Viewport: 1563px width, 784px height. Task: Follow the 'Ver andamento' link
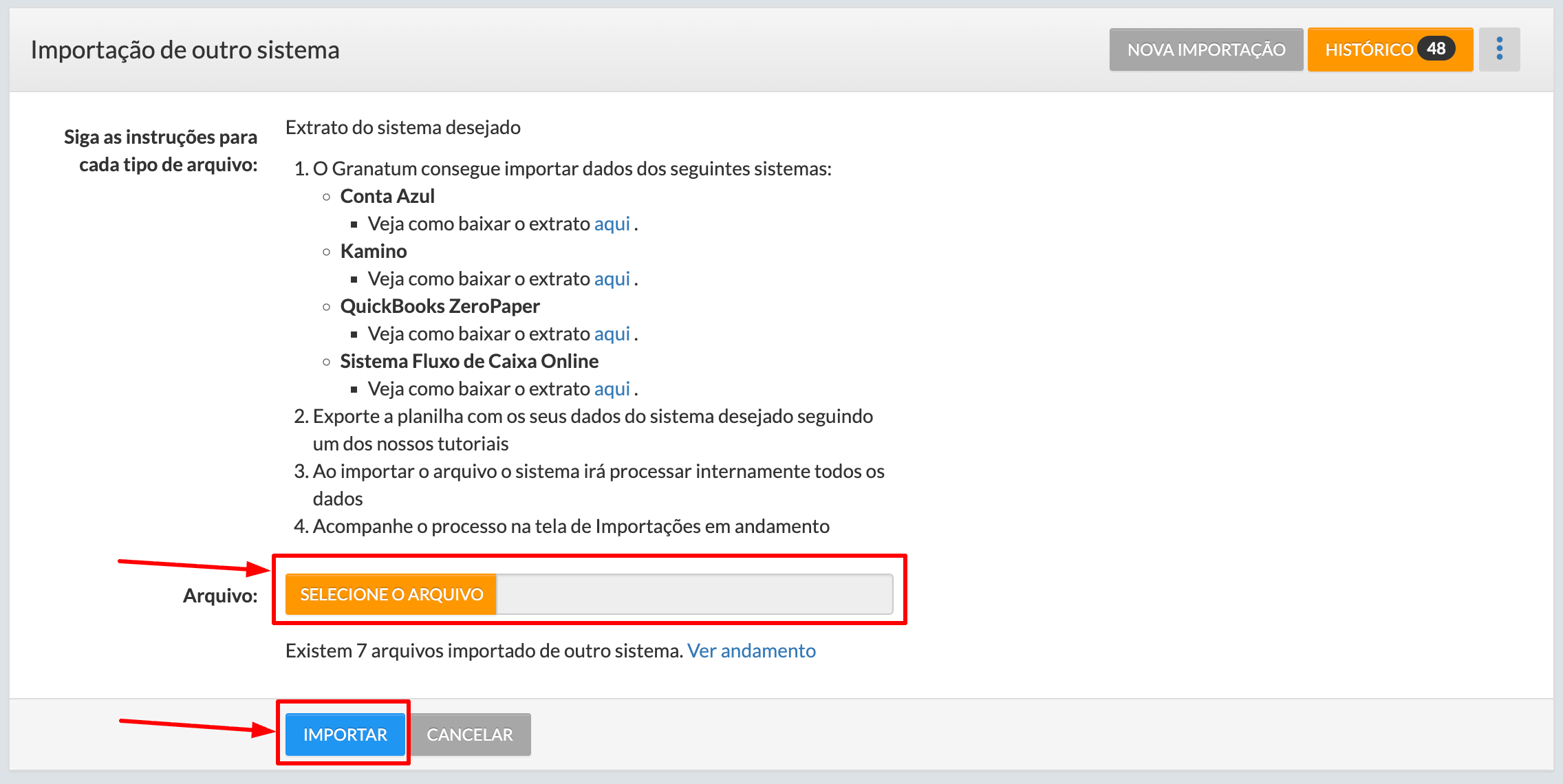coord(751,651)
